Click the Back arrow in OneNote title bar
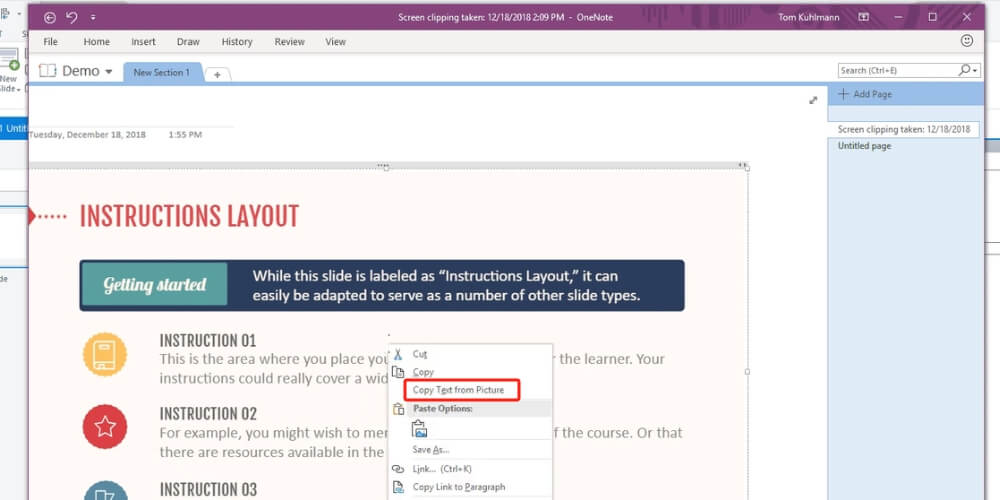Screen dimensions: 1000x500 pos(50,18)
